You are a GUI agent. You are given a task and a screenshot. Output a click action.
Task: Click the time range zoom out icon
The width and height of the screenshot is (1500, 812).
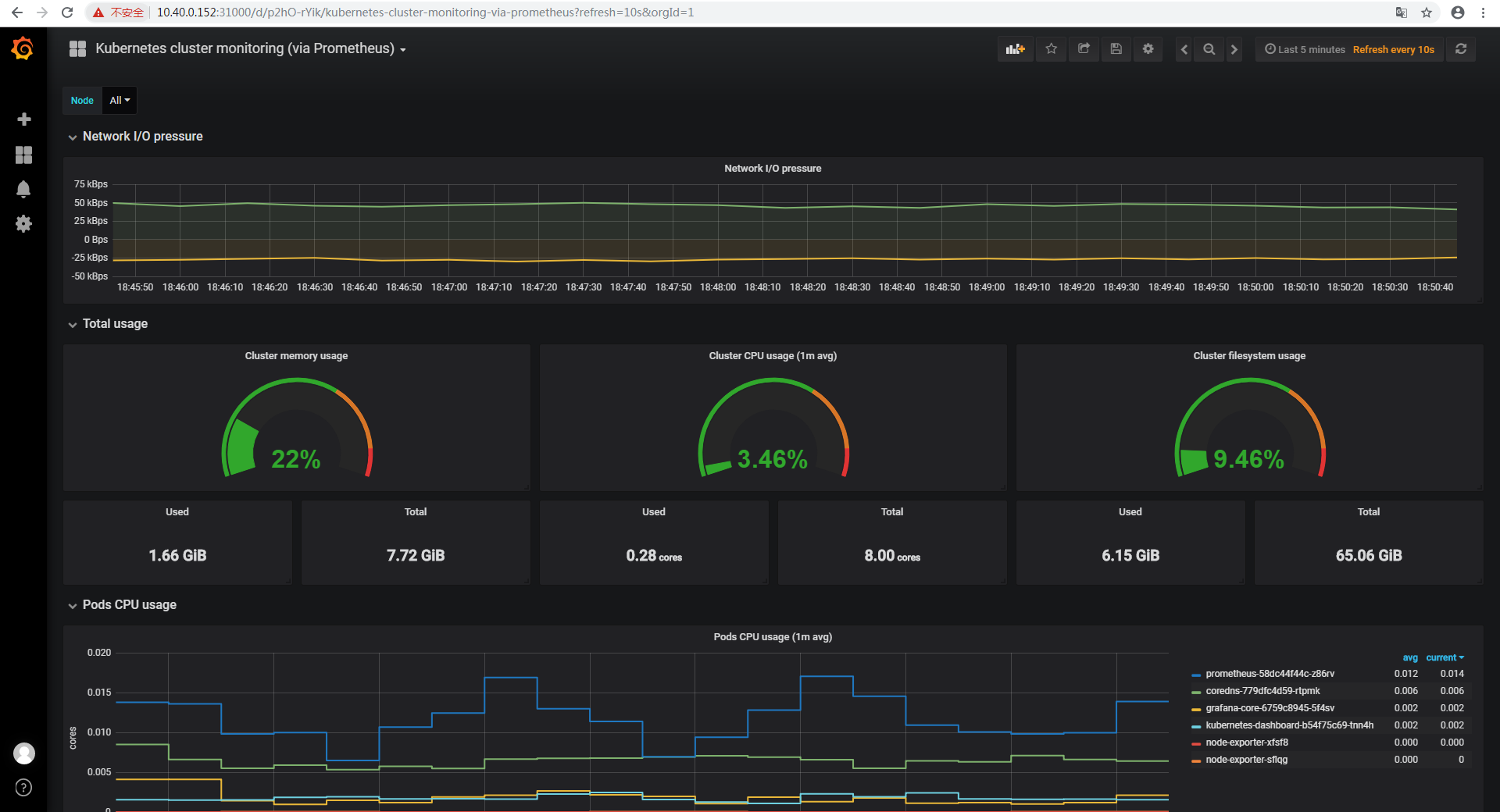pyautogui.click(x=1209, y=49)
